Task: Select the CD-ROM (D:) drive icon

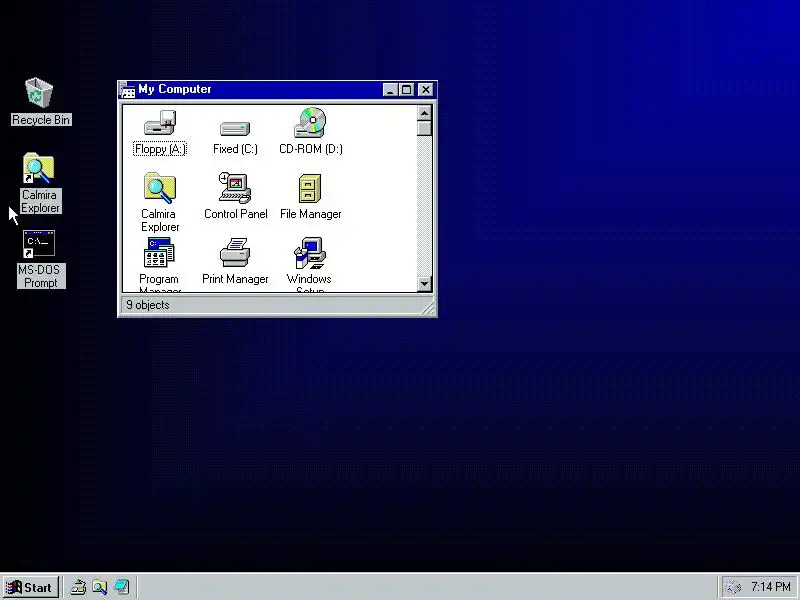Action: [310, 122]
